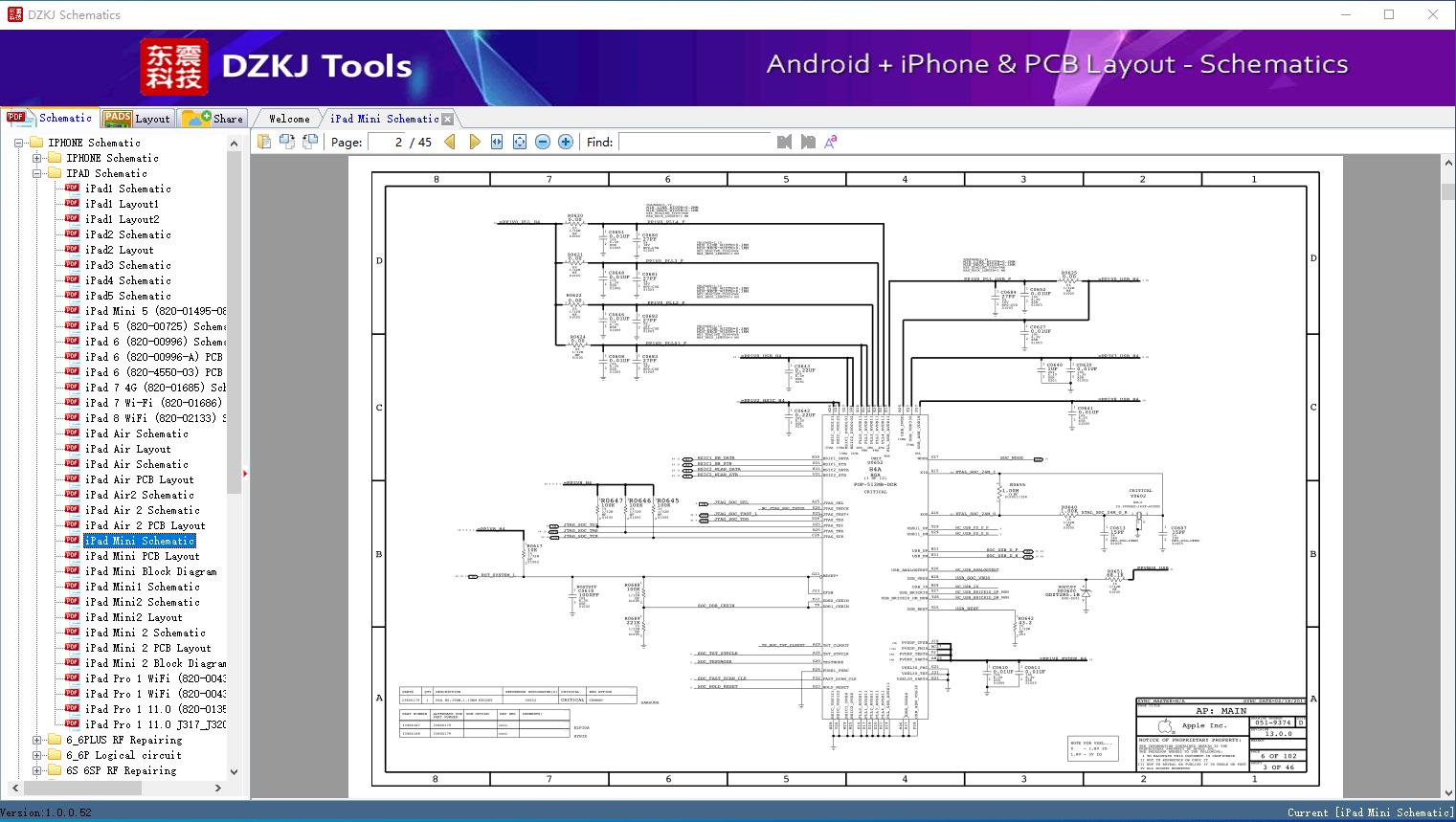This screenshot has height=822, width=1456.
Task: Click the PDF icon beside iPad Pro 1 11.0 J317
Action: [x=72, y=724]
